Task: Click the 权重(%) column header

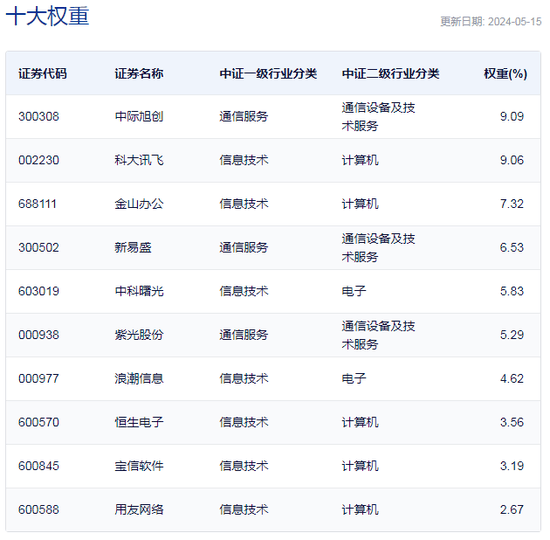Action: 505,74
